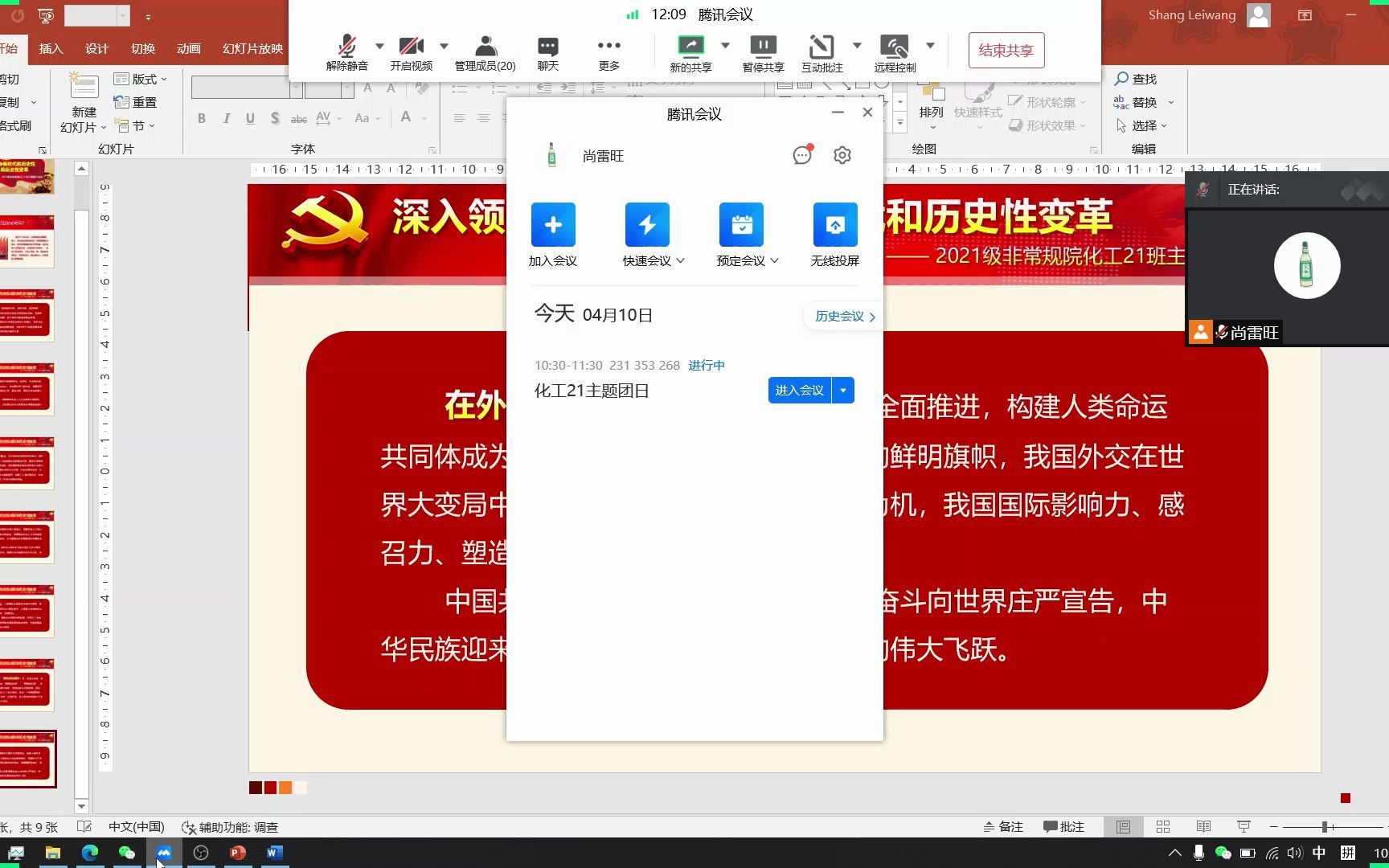Toggle text shadow formatting
The height and width of the screenshot is (868, 1389).
(x=275, y=118)
